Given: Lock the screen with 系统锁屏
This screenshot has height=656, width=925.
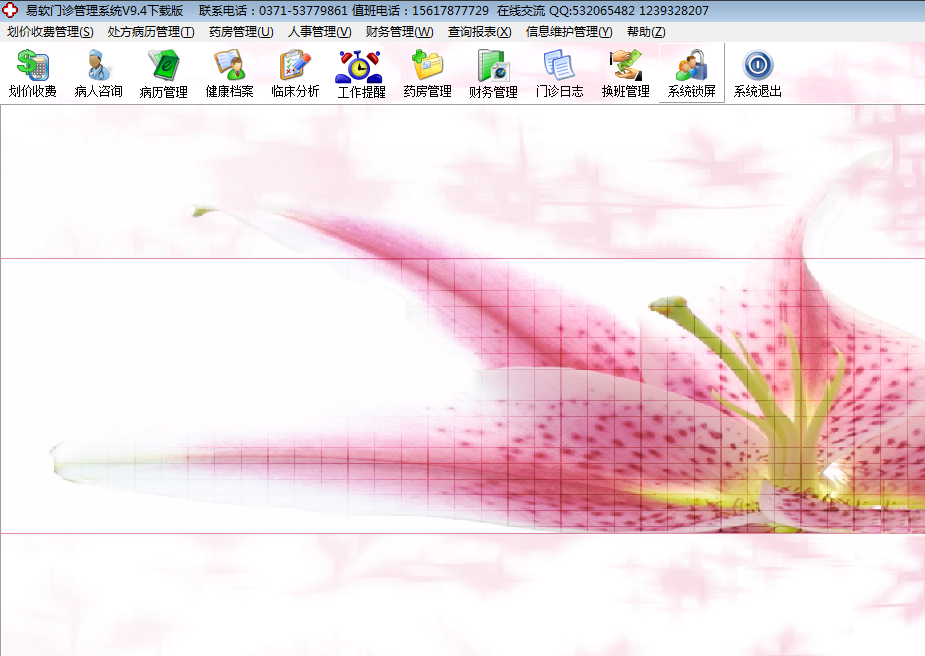Looking at the screenshot, I should (691, 73).
